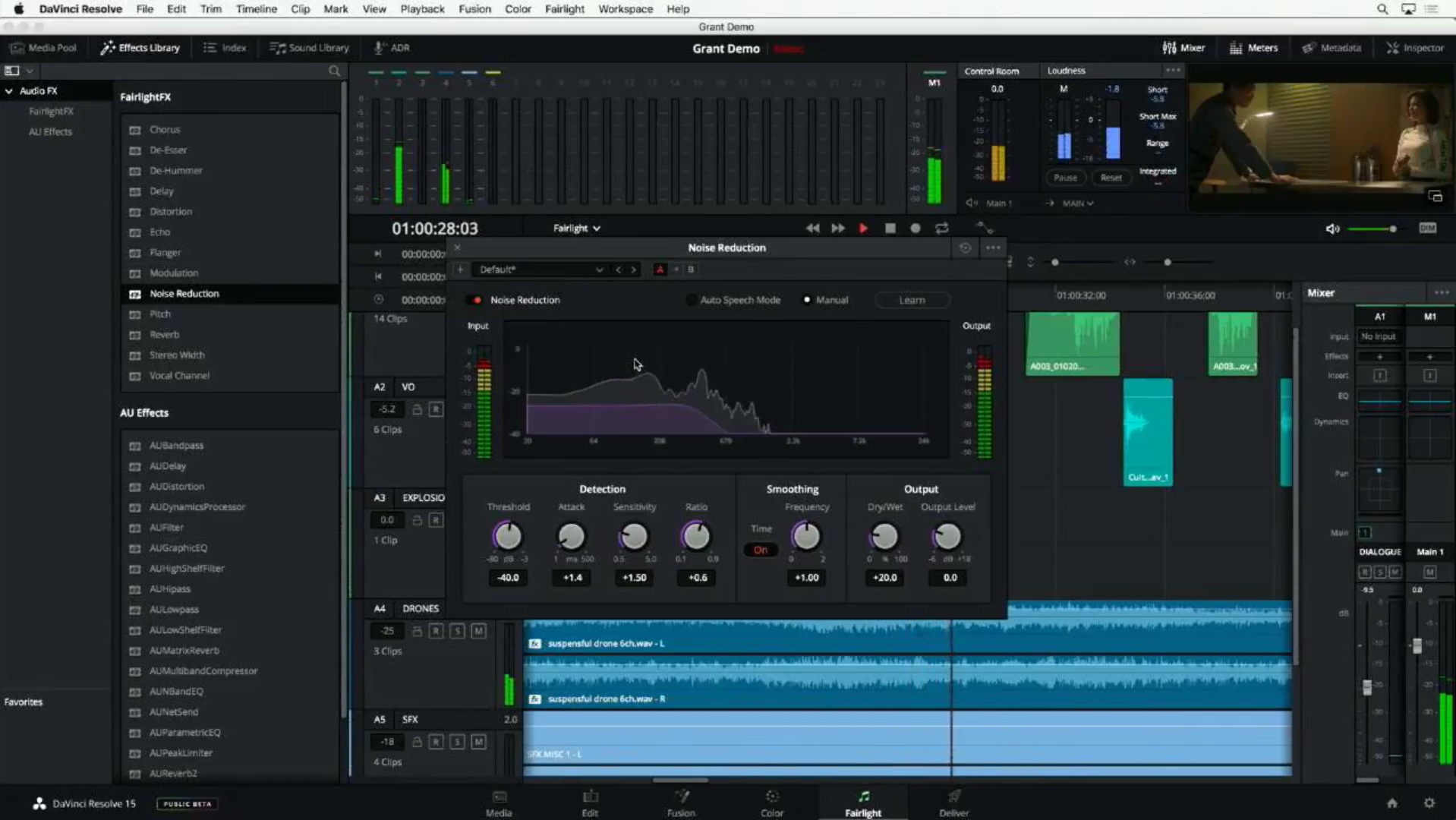
Task: Open the Sound Library panel
Action: click(310, 48)
